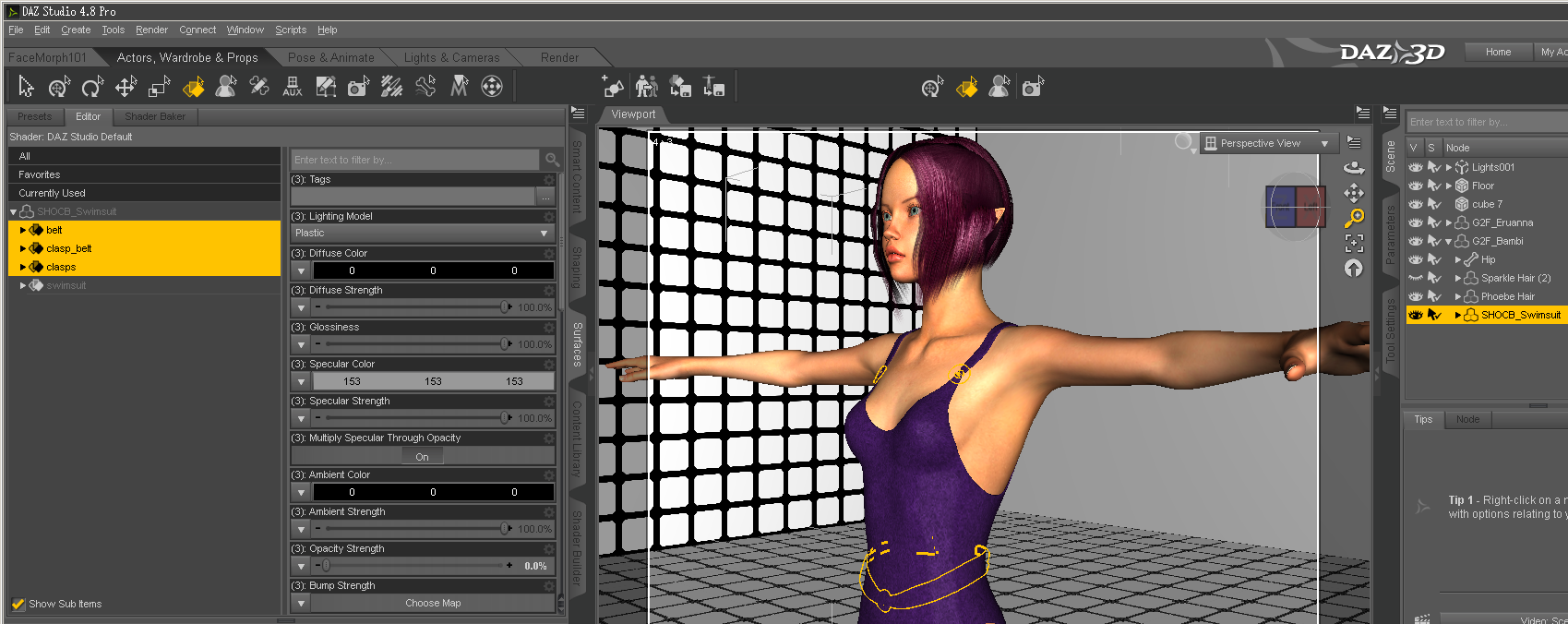Viewport: 1568px width, 624px height.
Task: Click the surface property filter text field
Action: (x=415, y=160)
